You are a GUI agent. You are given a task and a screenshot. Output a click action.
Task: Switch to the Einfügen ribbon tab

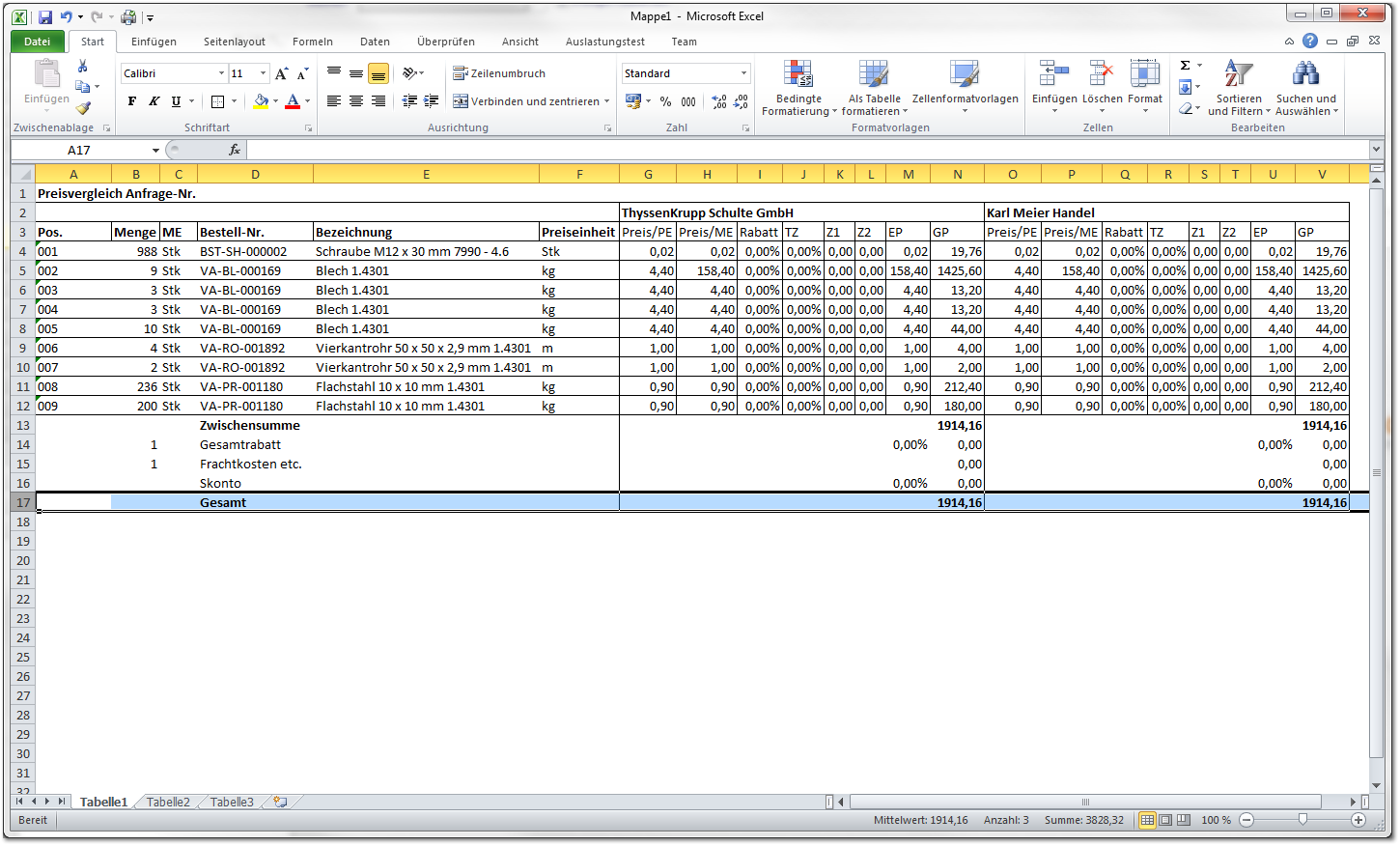154,42
